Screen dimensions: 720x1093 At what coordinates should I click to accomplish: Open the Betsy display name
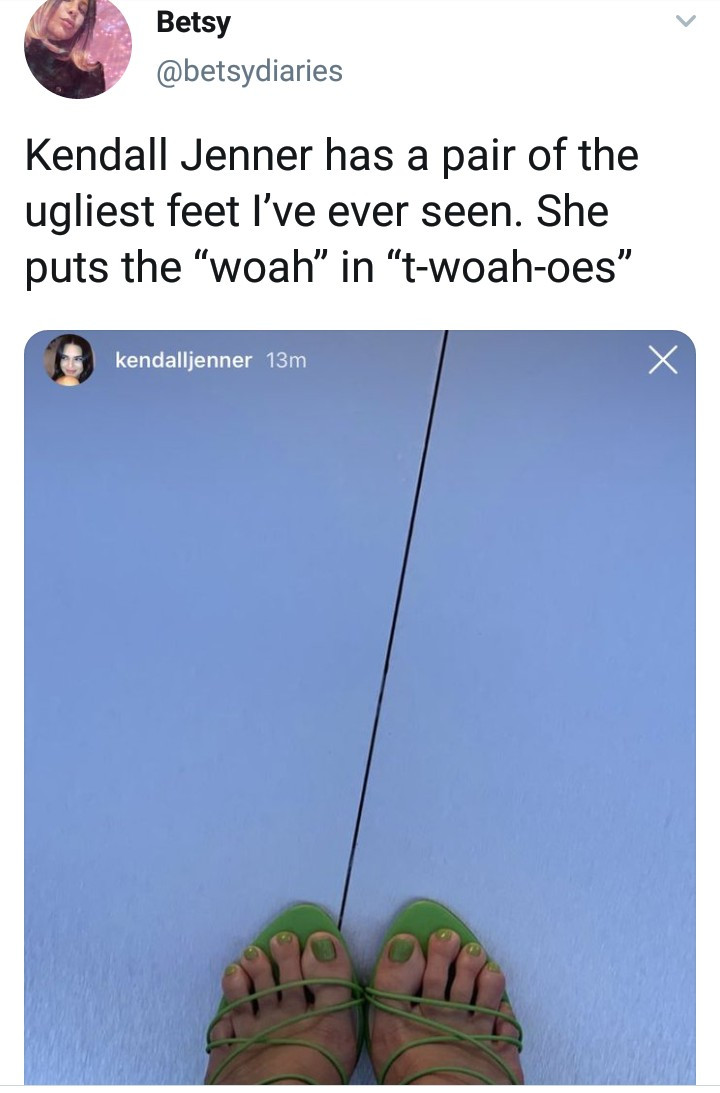coord(193,23)
